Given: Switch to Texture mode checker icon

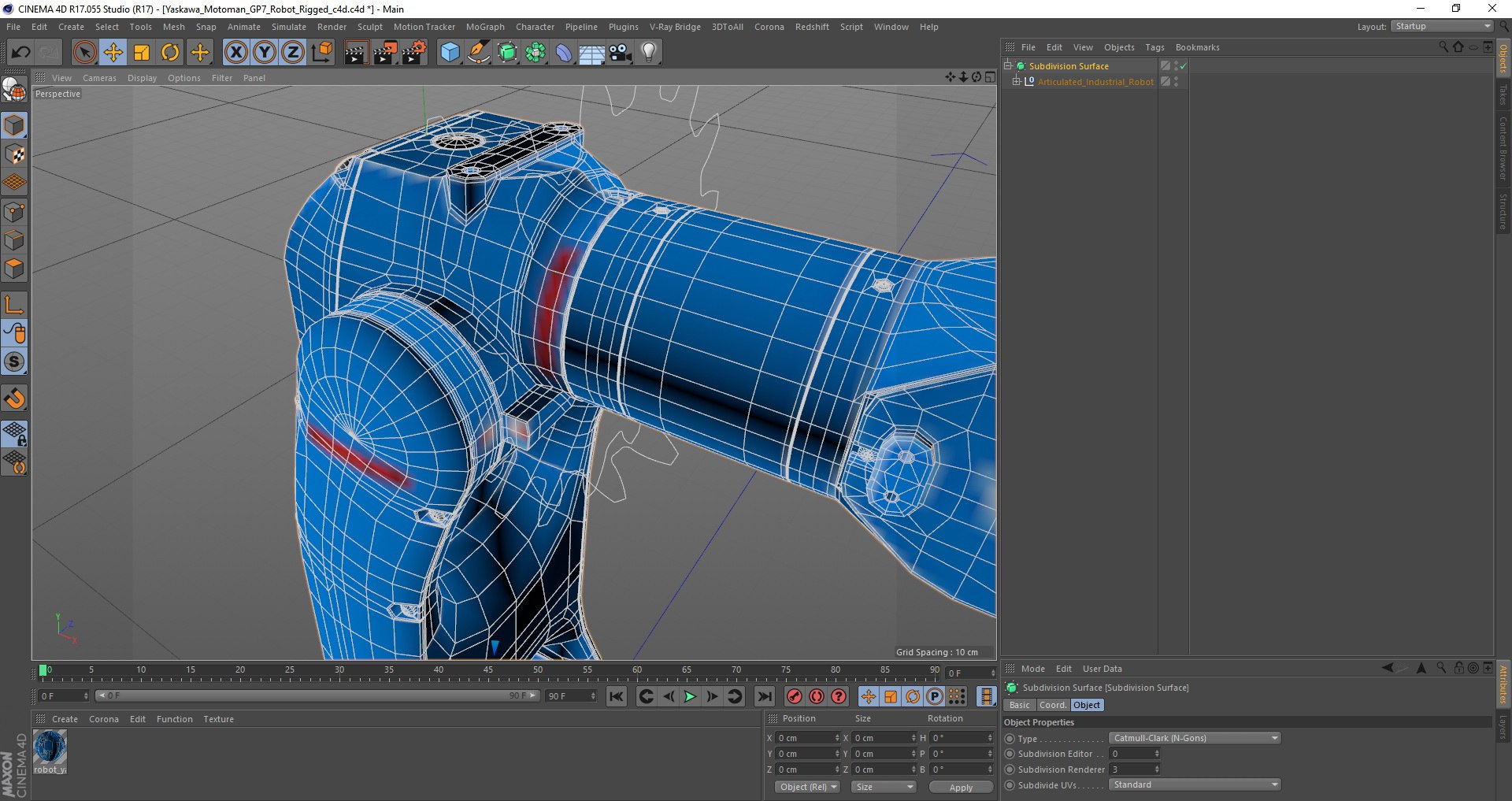Looking at the screenshot, I should (14, 154).
